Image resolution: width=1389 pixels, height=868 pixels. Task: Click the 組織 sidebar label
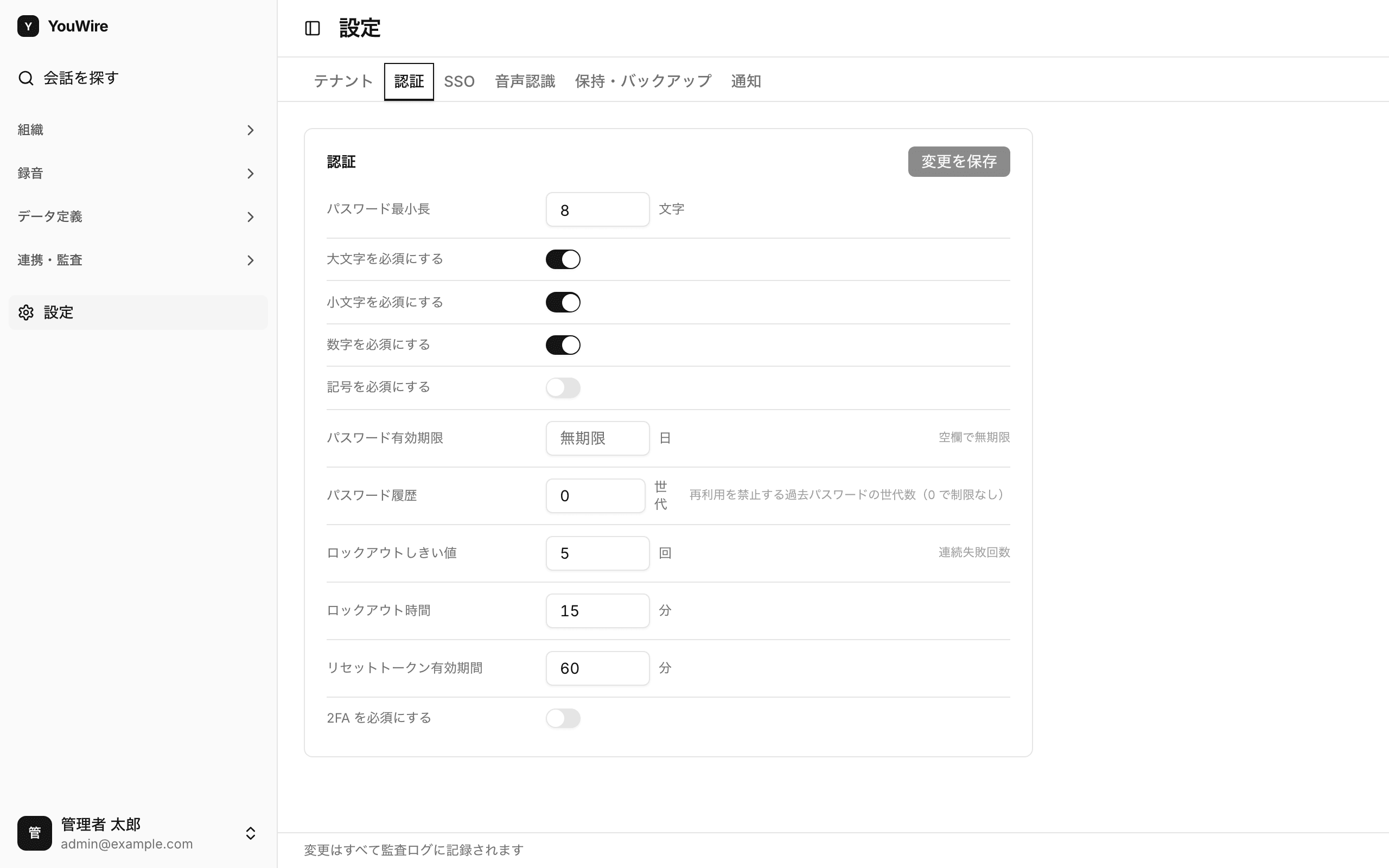[30, 130]
